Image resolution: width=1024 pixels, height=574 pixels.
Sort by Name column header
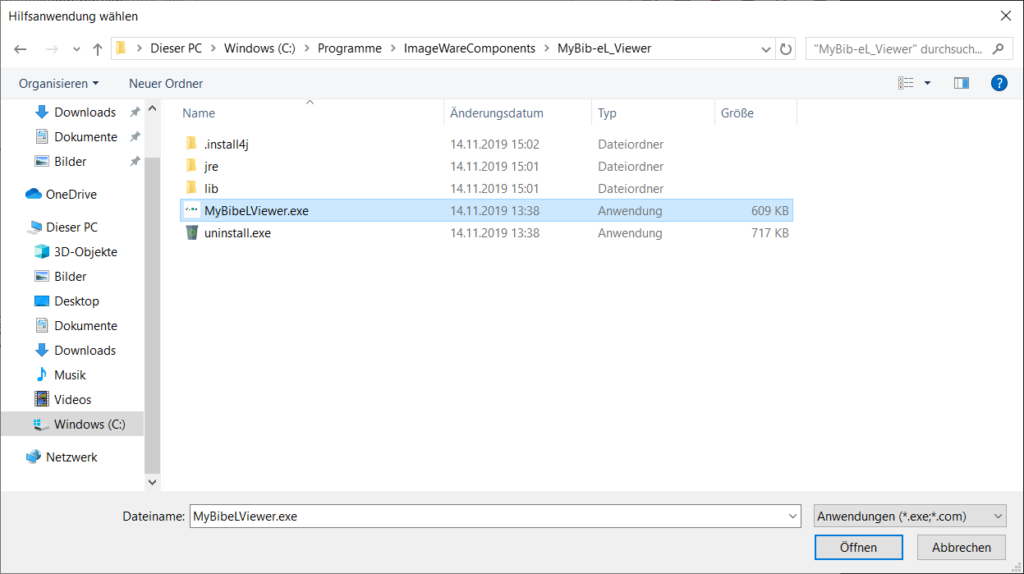[x=199, y=113]
